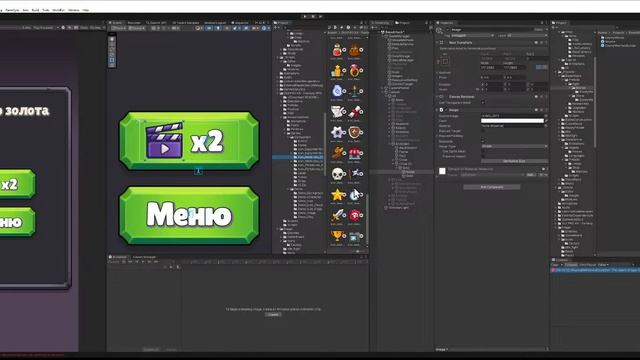The height and width of the screenshot is (360, 640).
Task: Collapse the Canvas Renderer component
Action: 438,97
